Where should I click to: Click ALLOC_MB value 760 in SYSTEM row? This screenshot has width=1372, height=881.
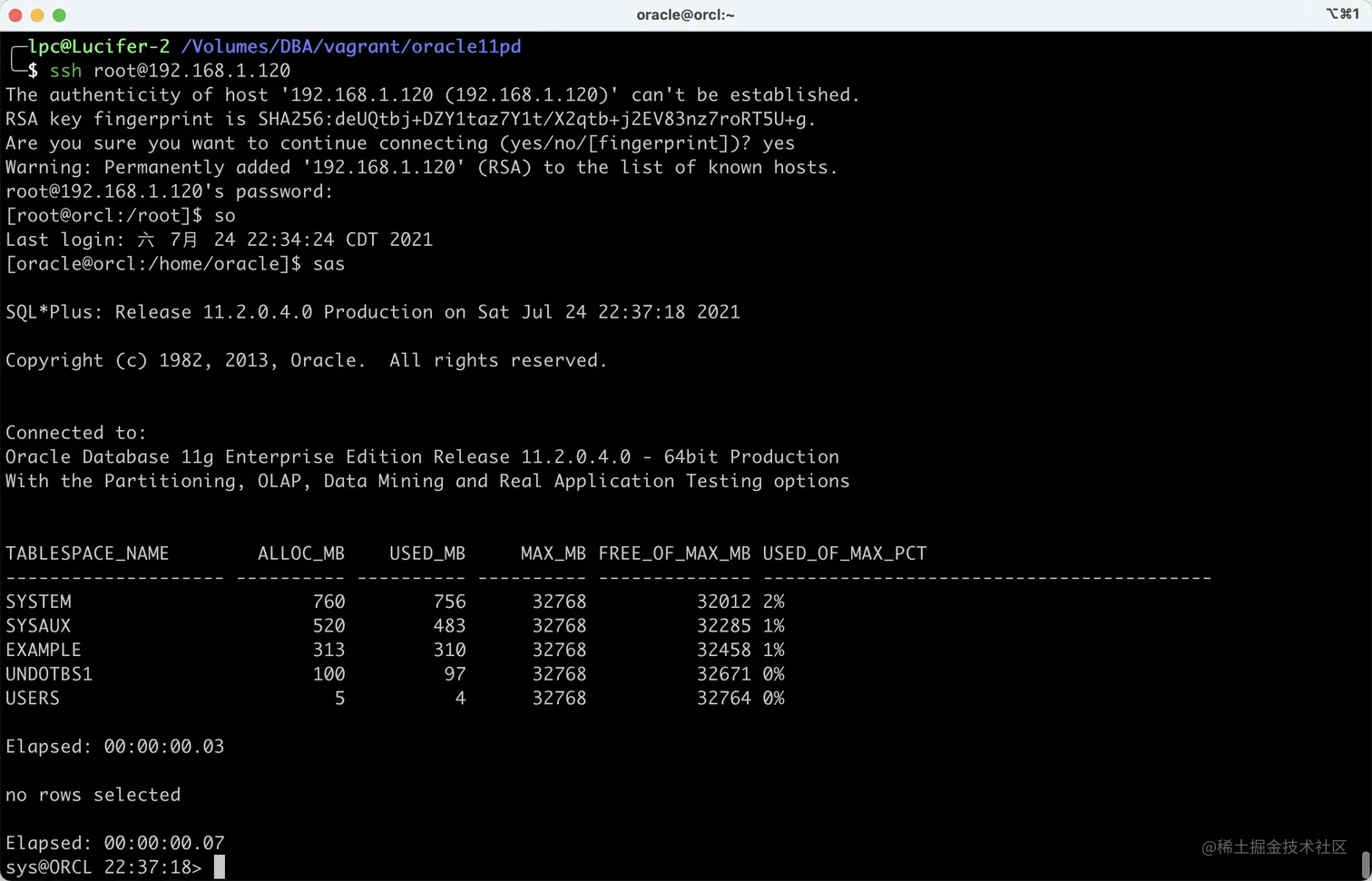click(x=328, y=602)
